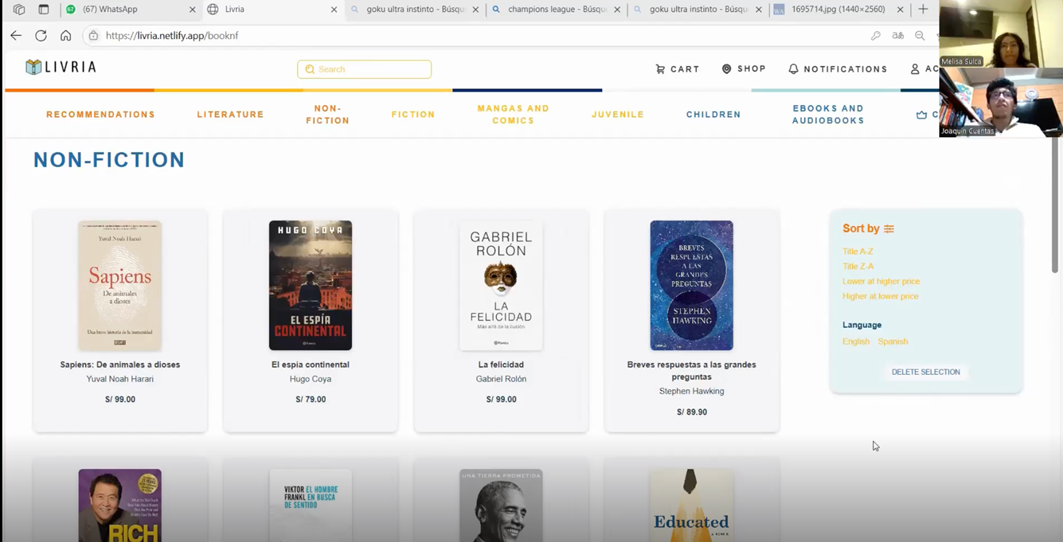Sort by Lower at higher price
The image size is (1063, 542).
click(881, 282)
